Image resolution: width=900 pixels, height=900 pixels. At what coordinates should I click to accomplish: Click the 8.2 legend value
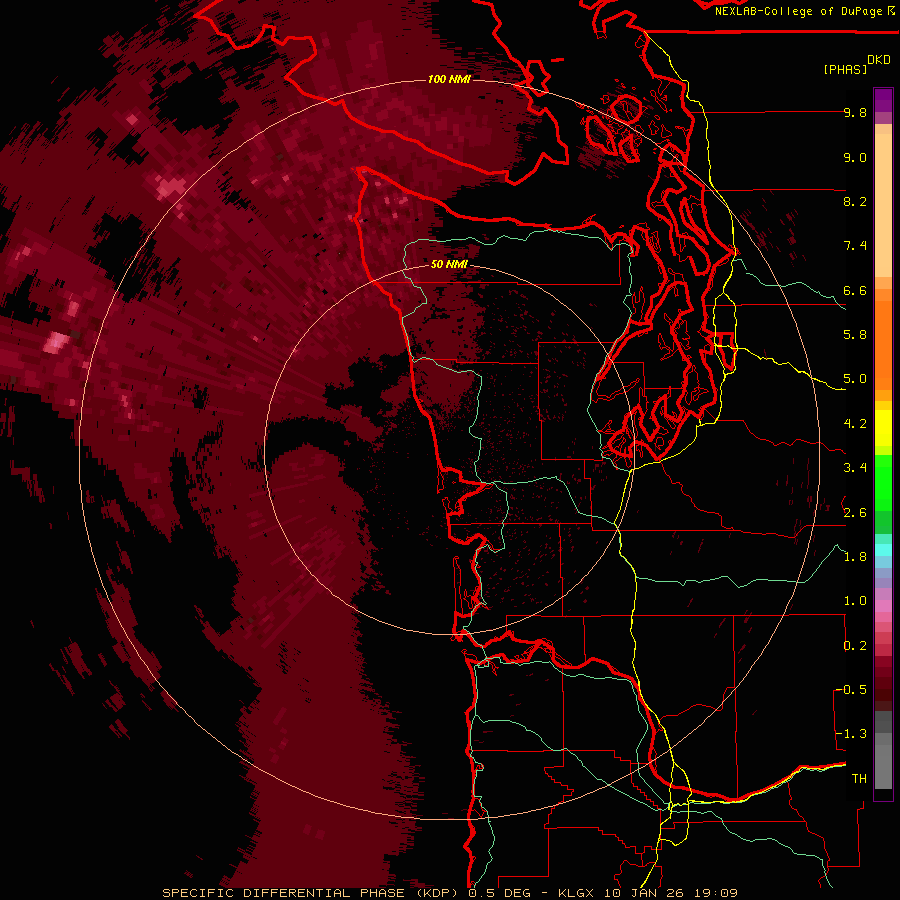(x=855, y=201)
